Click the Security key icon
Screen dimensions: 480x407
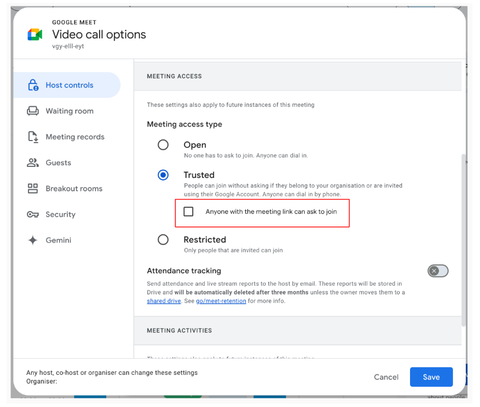tap(33, 214)
